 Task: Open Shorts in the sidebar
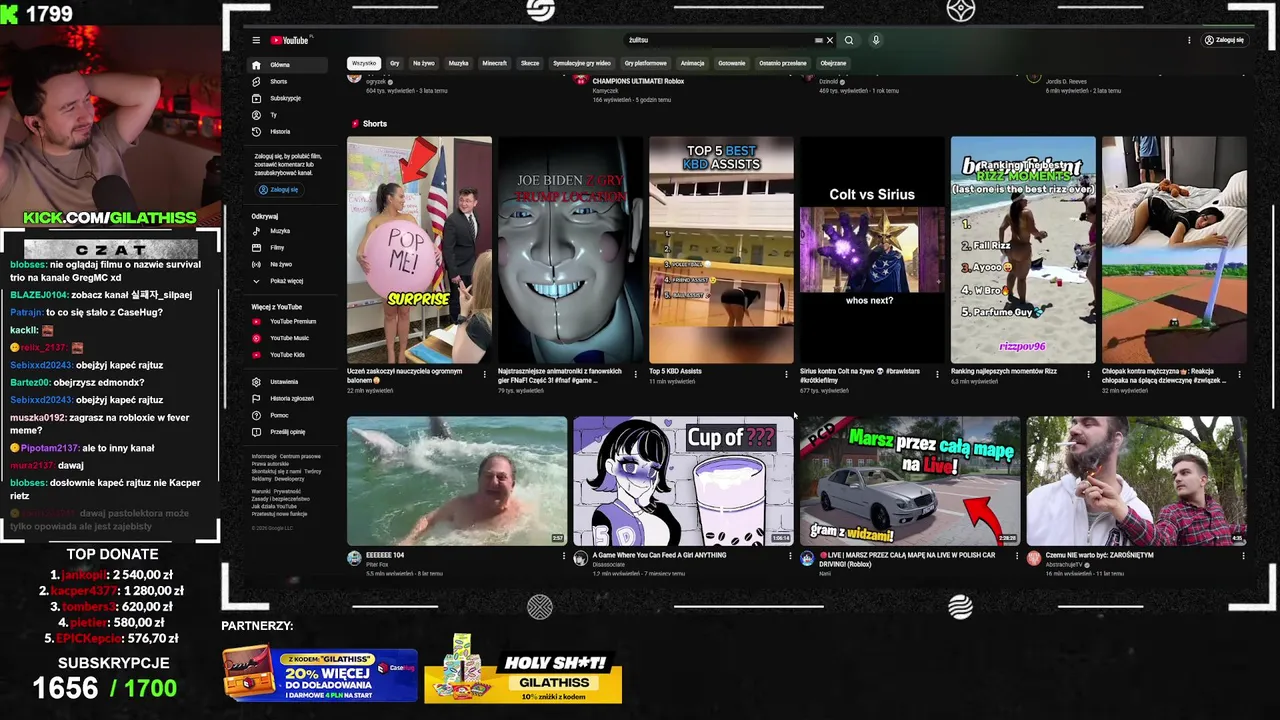pos(287,81)
